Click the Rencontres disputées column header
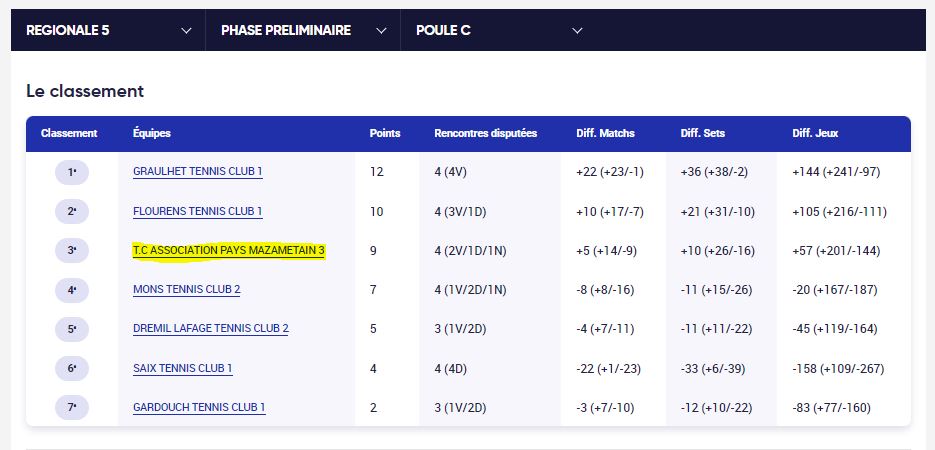The height and width of the screenshot is (450, 935). click(x=485, y=134)
